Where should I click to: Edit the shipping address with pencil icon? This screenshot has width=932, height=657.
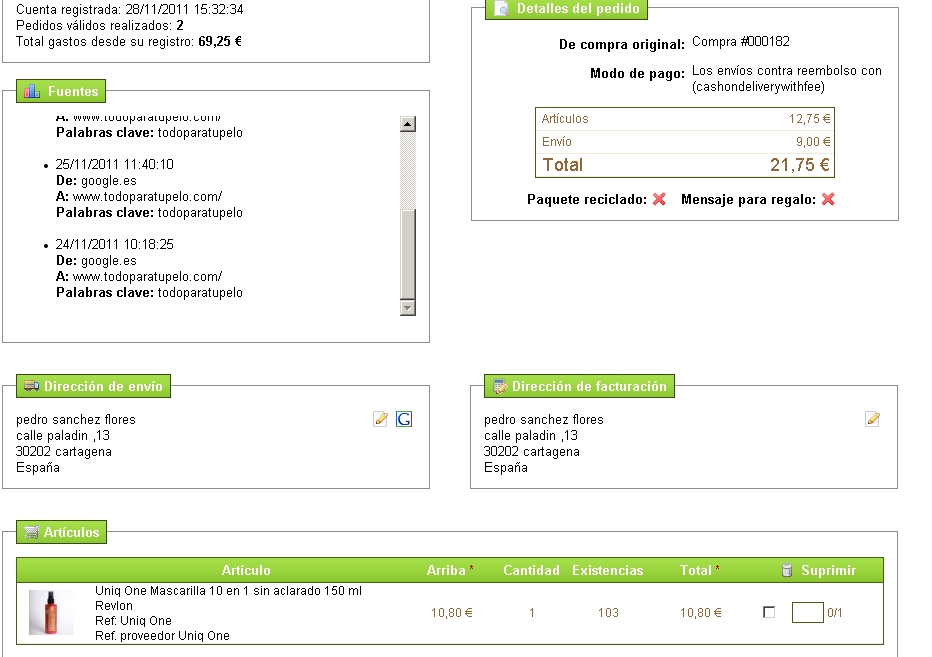pyautogui.click(x=380, y=419)
